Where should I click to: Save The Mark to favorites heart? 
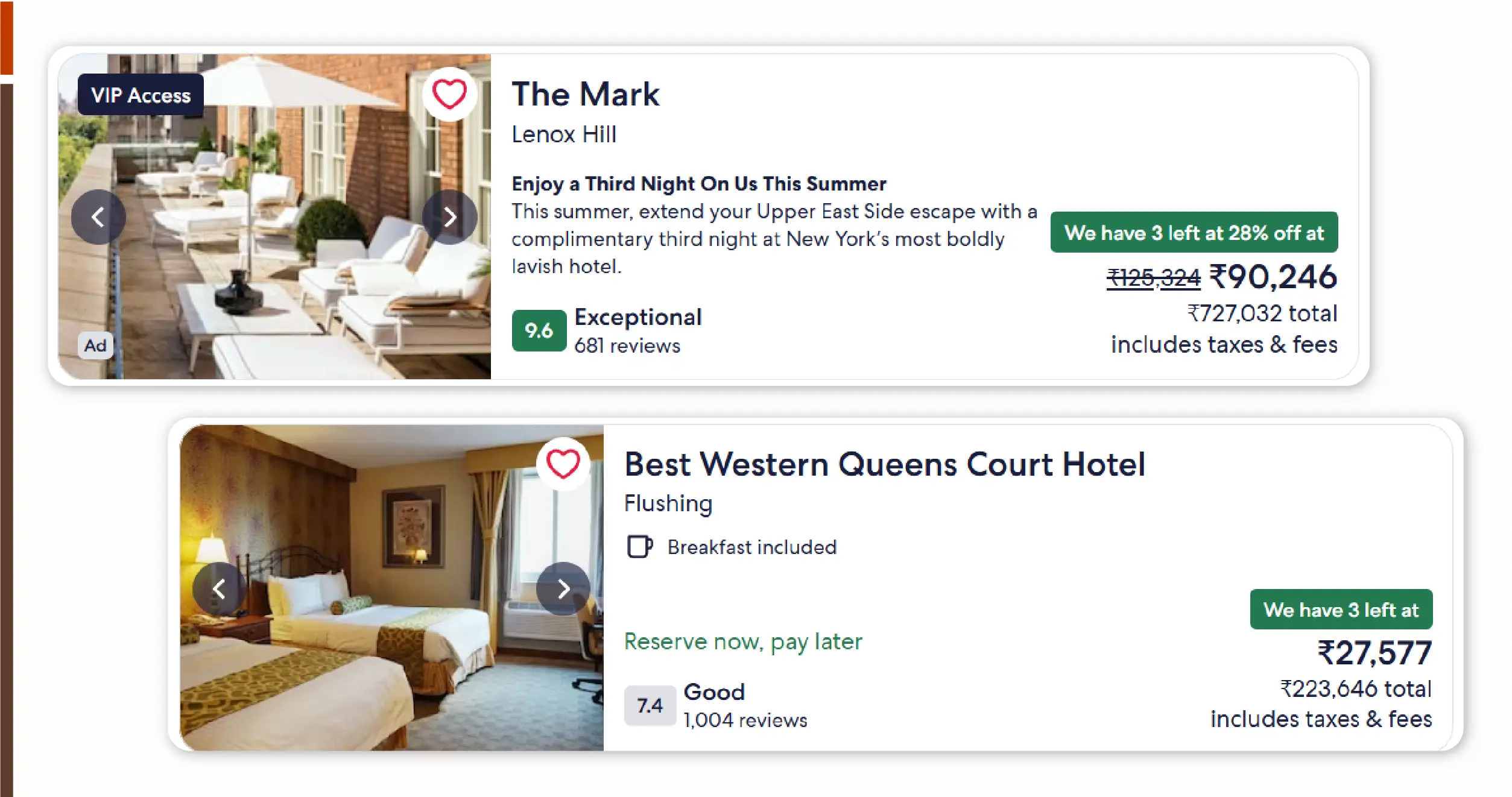click(x=449, y=95)
